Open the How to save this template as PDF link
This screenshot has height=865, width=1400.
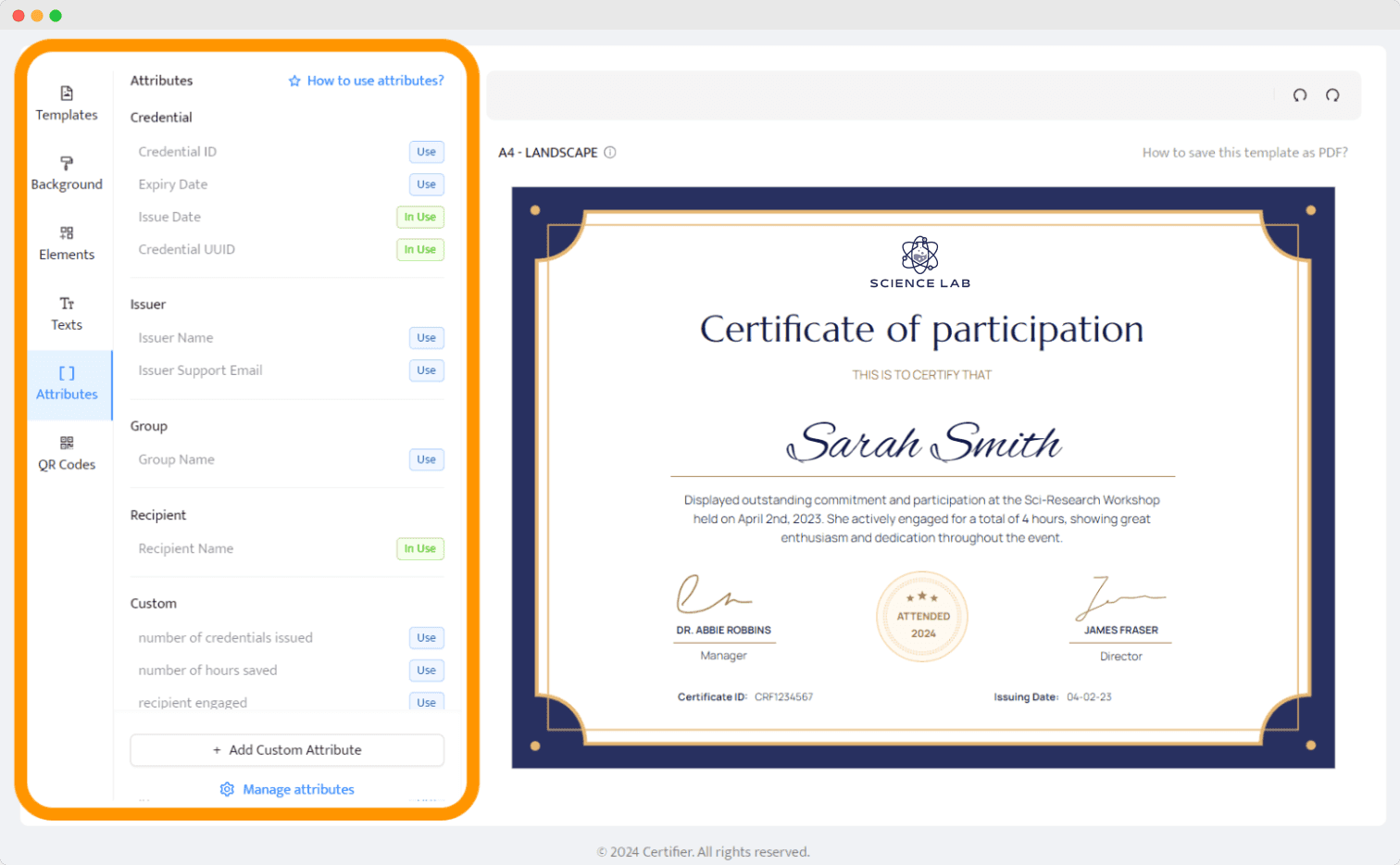[1244, 152]
